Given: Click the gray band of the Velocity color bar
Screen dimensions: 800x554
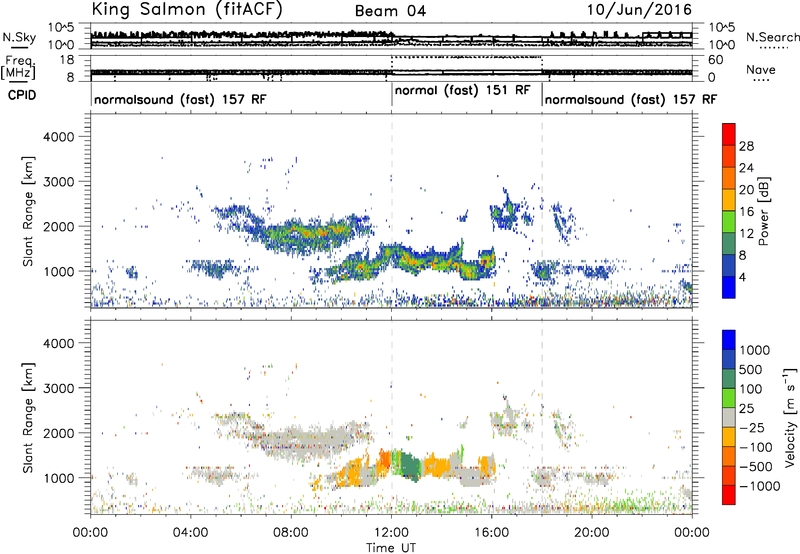Looking at the screenshot, I should click(729, 418).
